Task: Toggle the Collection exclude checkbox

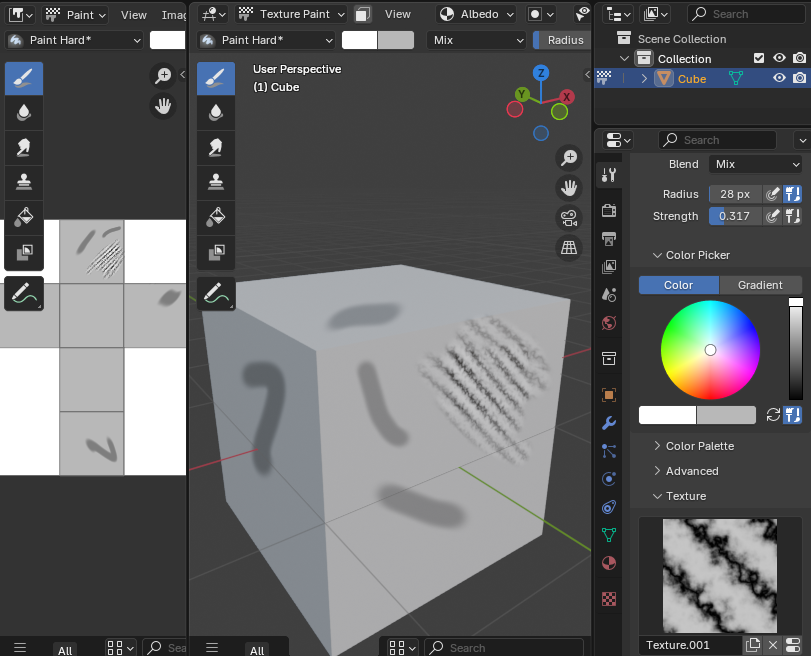Action: point(759,59)
